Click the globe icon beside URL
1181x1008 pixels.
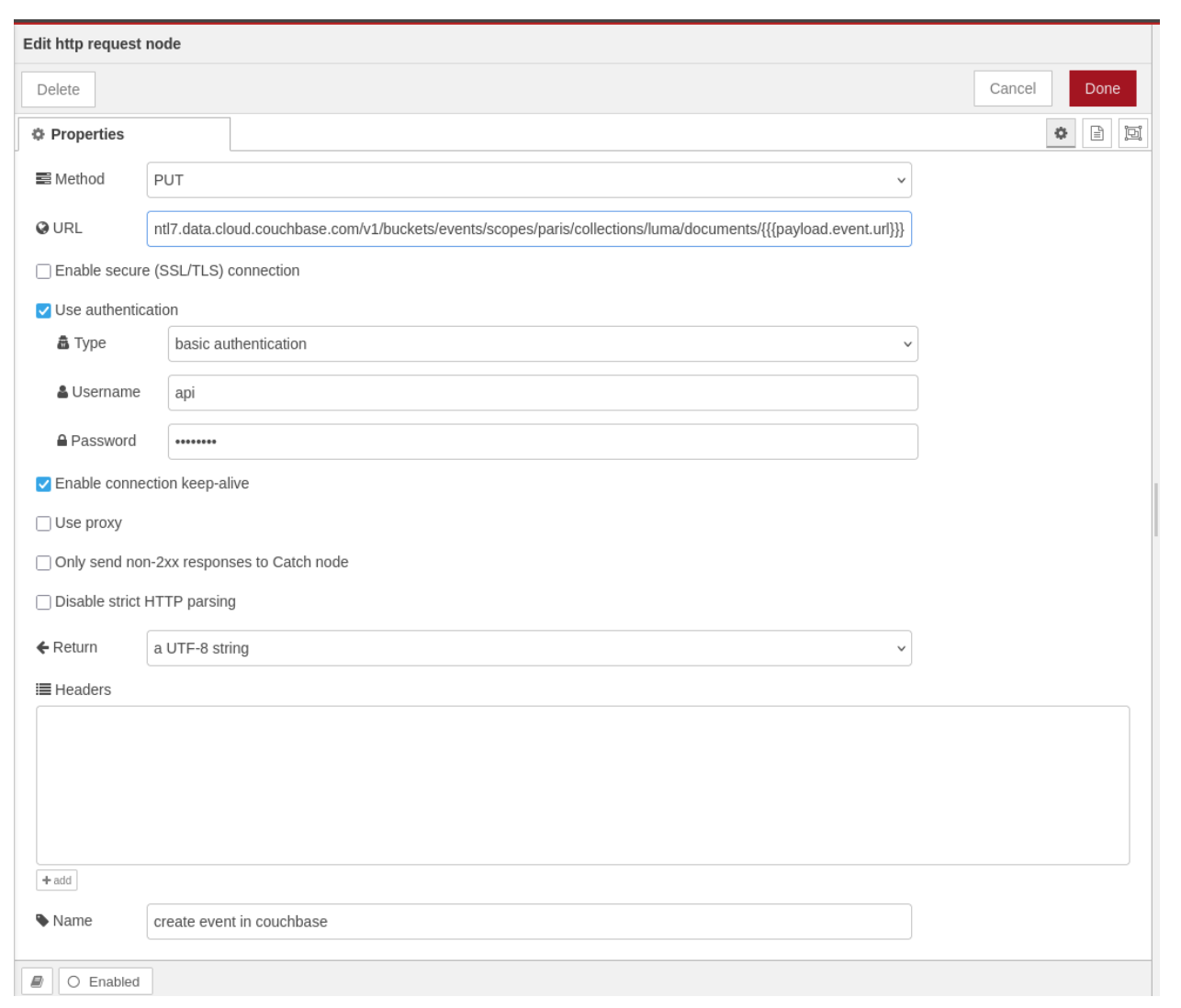click(x=42, y=229)
